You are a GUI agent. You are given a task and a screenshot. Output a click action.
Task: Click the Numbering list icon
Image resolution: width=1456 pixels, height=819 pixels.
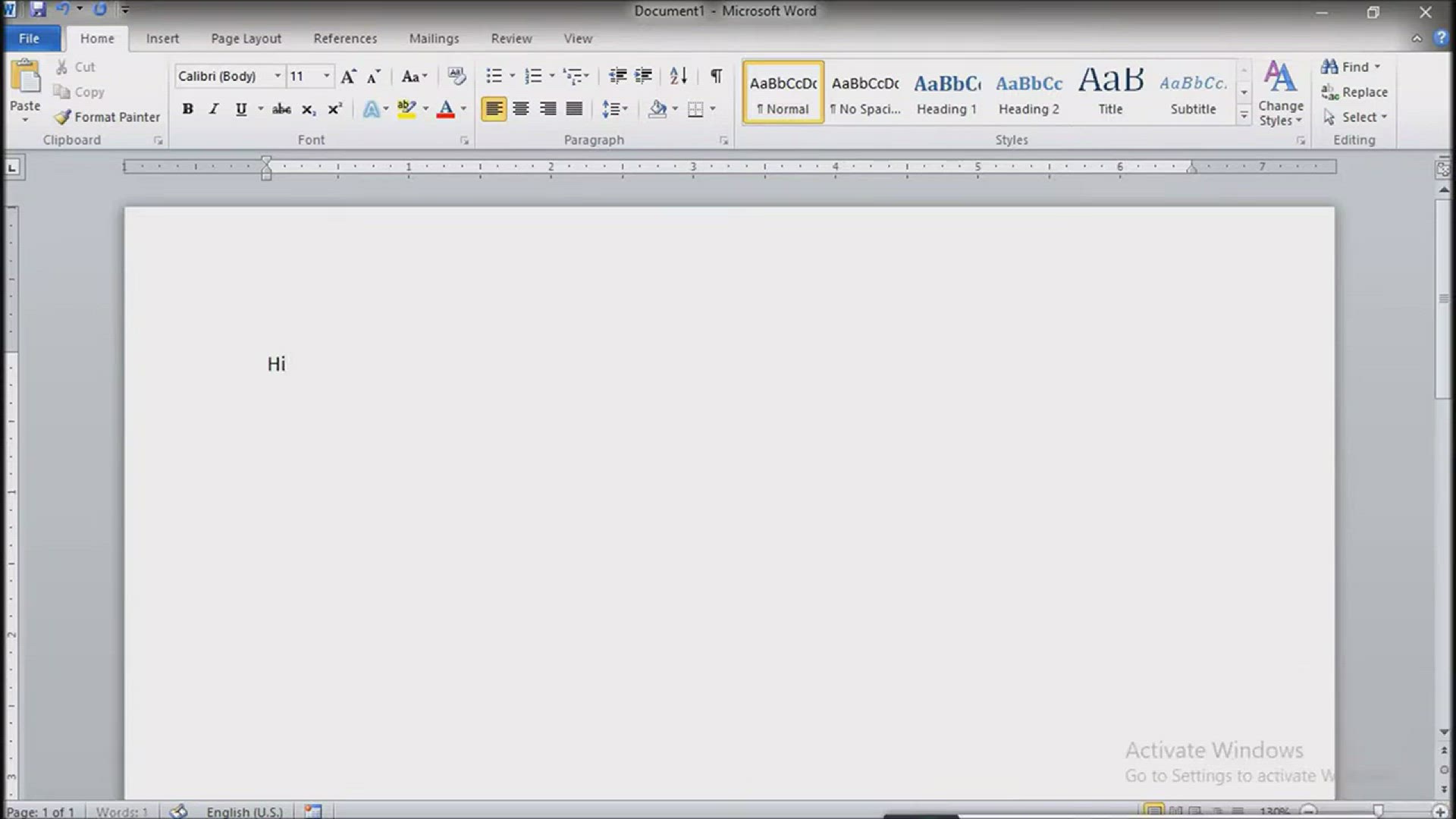pyautogui.click(x=533, y=76)
